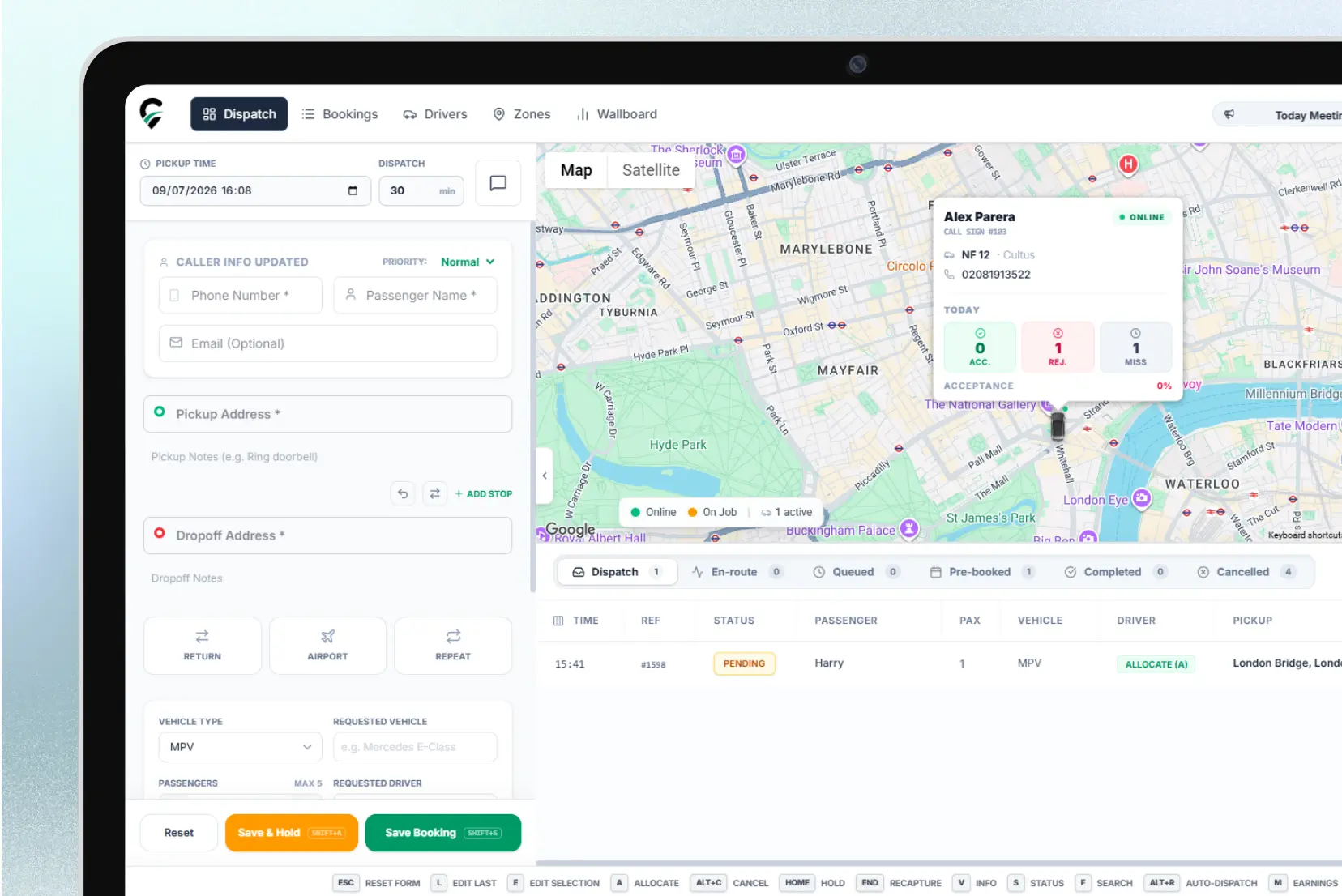Click the Pickup Address input field
Viewport: 1342px width, 896px height.
[x=327, y=414]
